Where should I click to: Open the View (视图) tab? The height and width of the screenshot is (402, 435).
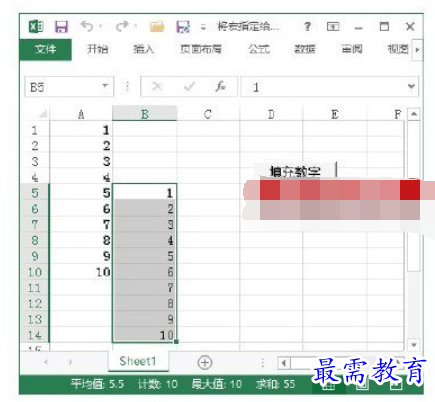tap(398, 49)
